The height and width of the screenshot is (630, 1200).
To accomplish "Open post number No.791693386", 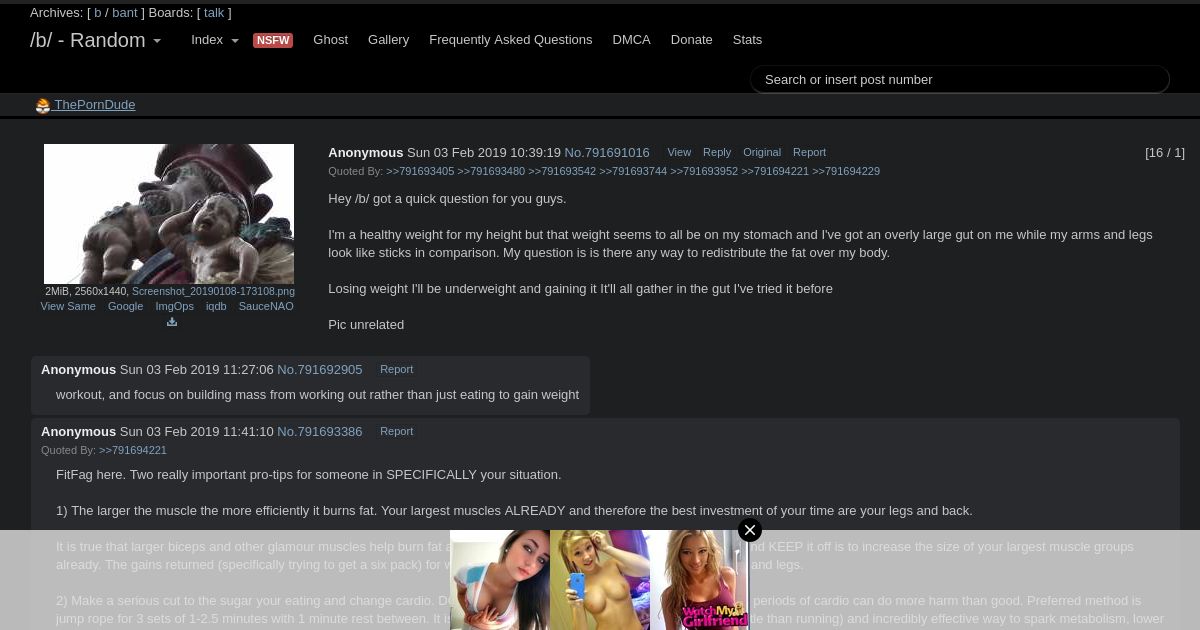I will tap(320, 432).
